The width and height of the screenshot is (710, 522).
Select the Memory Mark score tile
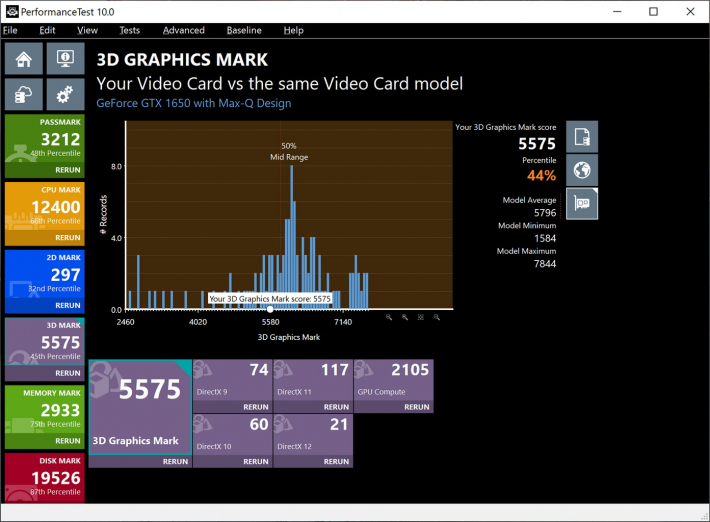point(44,411)
